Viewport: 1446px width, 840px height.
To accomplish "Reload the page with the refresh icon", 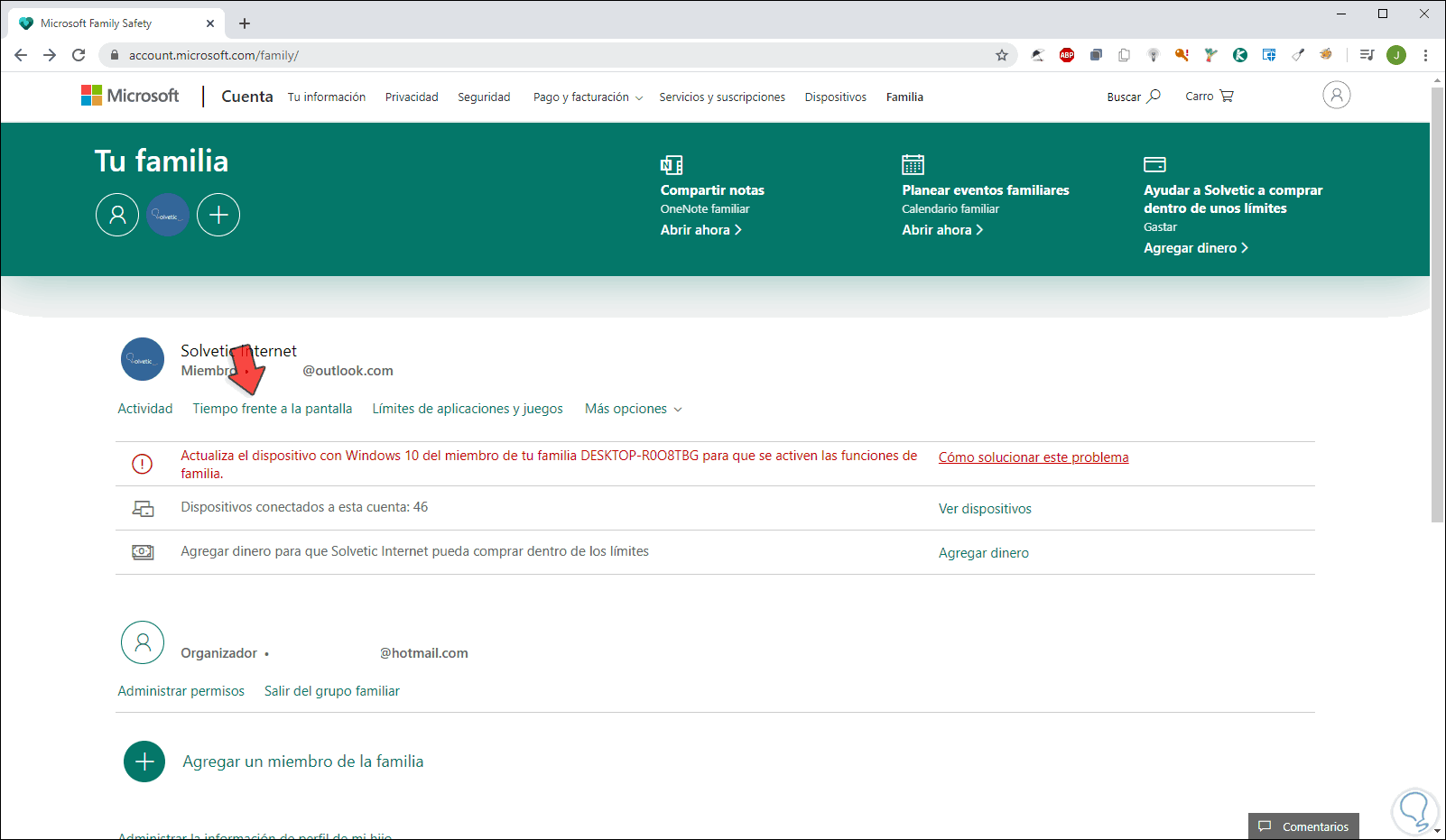I will click(79, 55).
